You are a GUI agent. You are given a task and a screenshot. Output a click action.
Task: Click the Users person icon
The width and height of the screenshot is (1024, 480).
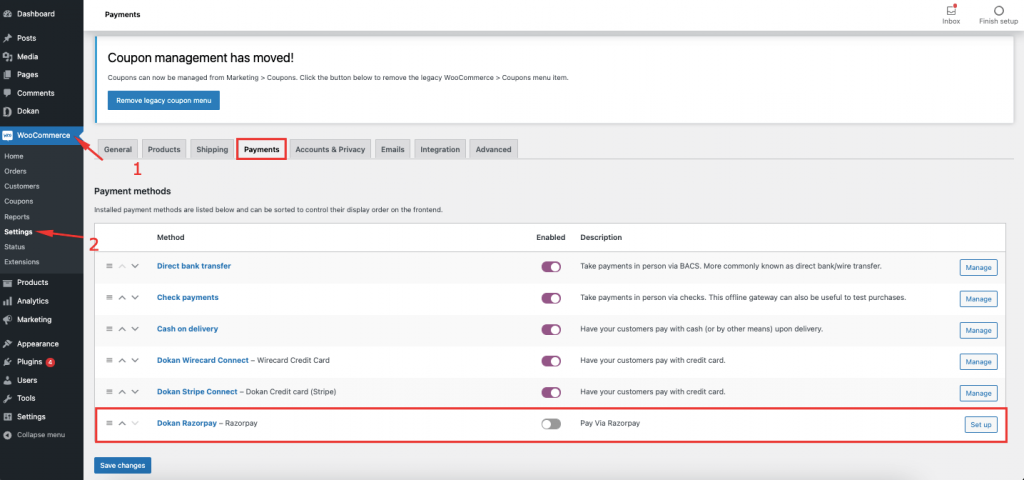click(7, 380)
